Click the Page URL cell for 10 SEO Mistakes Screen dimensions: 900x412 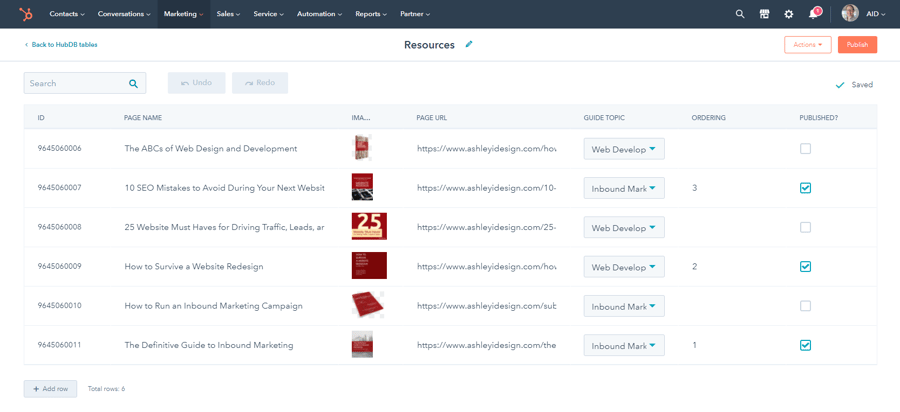487,188
